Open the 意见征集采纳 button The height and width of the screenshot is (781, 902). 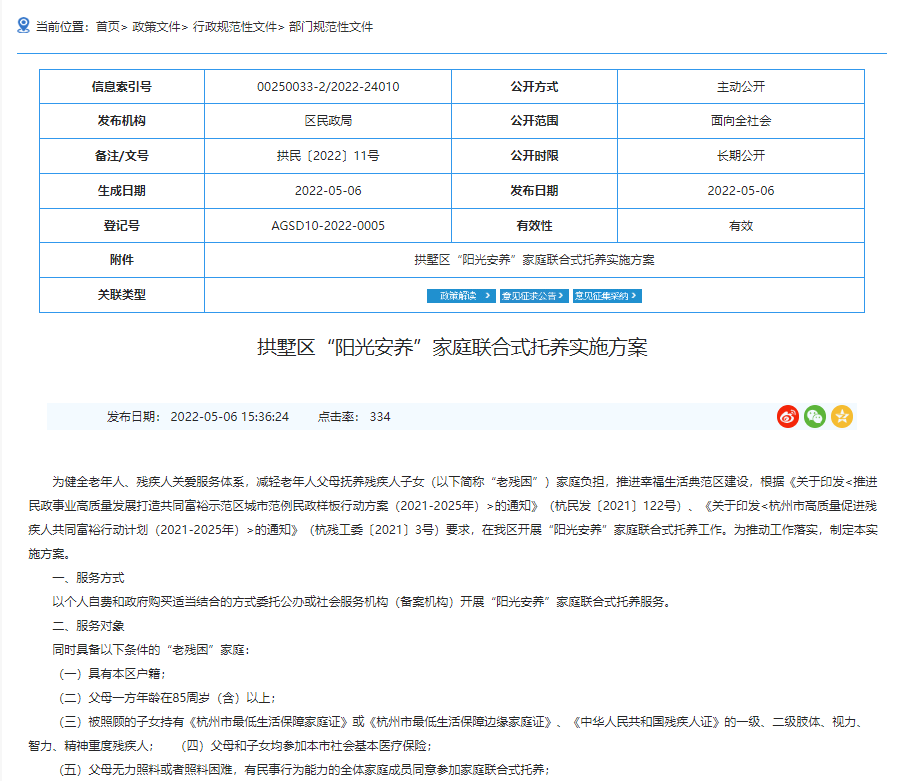[607, 296]
